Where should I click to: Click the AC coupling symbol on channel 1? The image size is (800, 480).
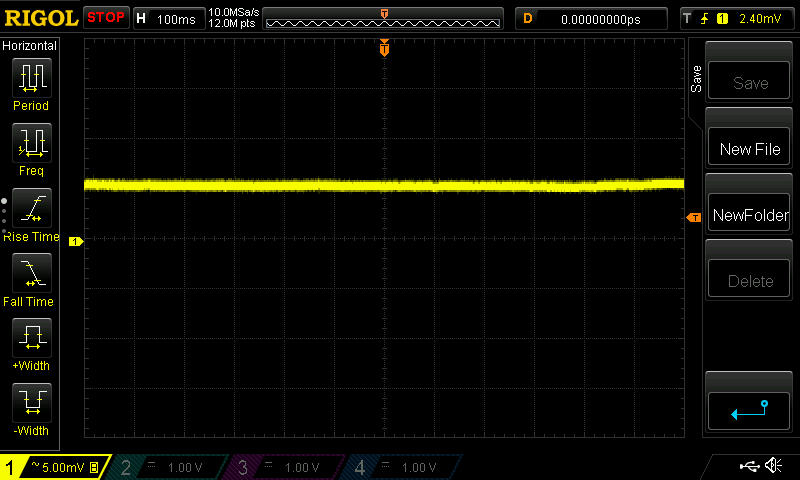35,465
